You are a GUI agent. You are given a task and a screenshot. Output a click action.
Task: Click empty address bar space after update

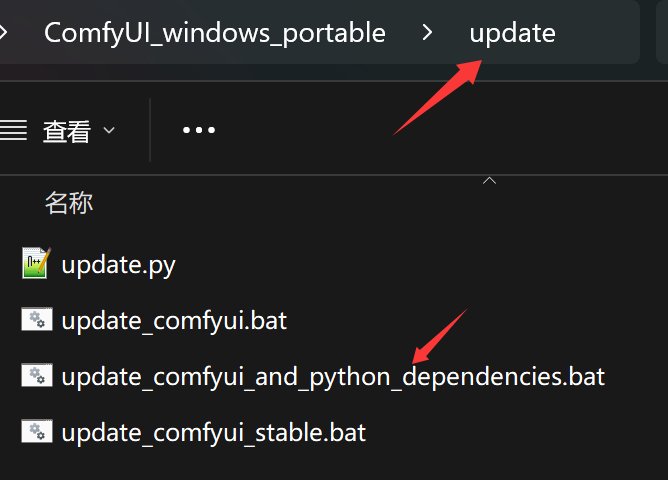(x=600, y=32)
